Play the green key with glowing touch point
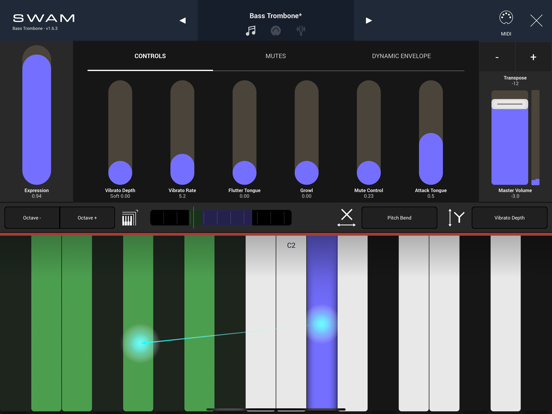The image size is (552, 414). [138, 323]
